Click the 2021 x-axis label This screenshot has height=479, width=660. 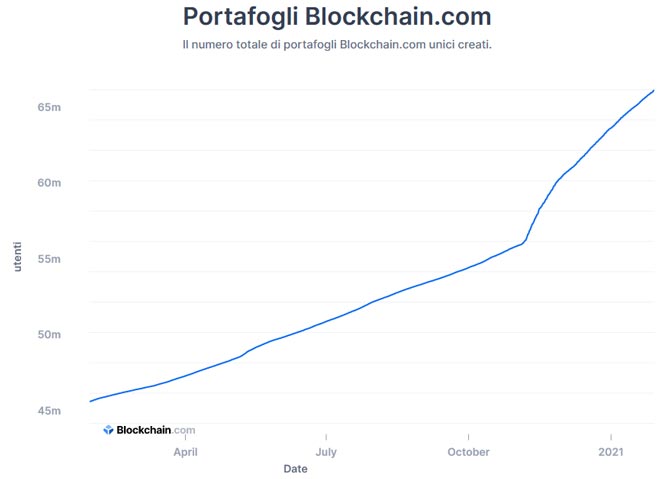tap(611, 452)
